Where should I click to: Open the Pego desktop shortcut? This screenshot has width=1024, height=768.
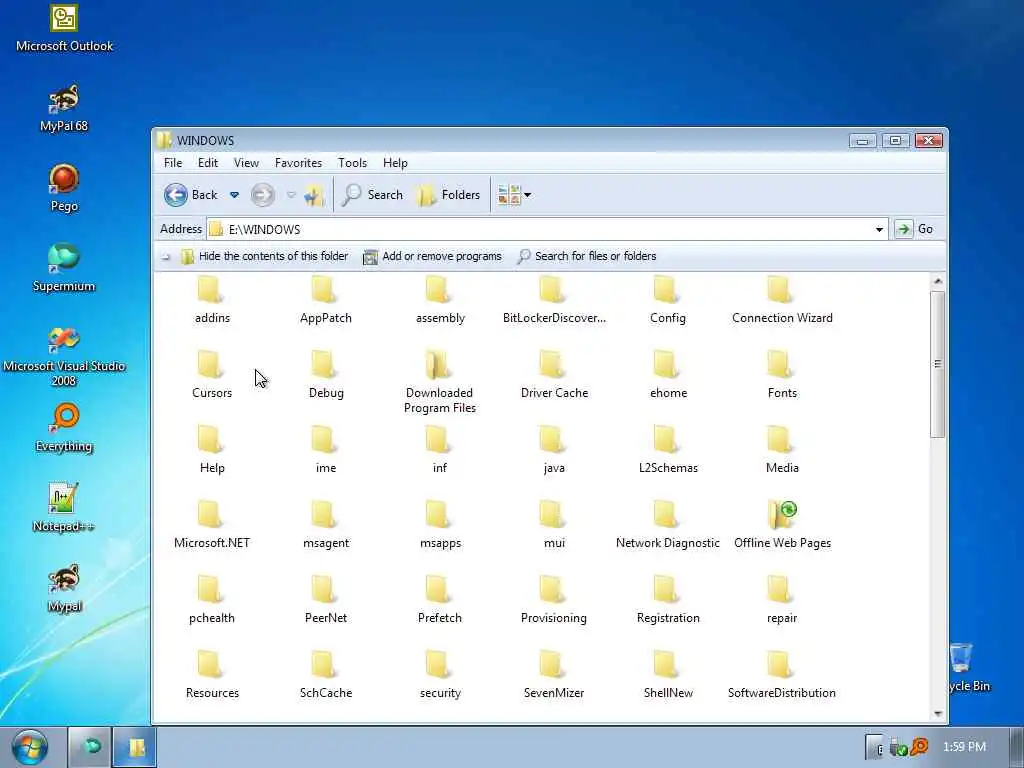64,188
